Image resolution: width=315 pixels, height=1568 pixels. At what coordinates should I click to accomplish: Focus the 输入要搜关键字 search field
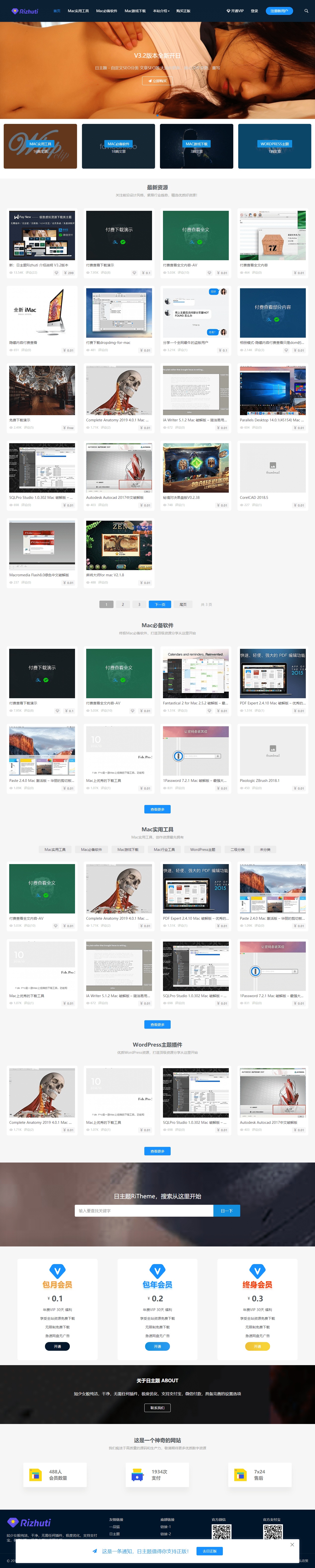pos(144,1211)
